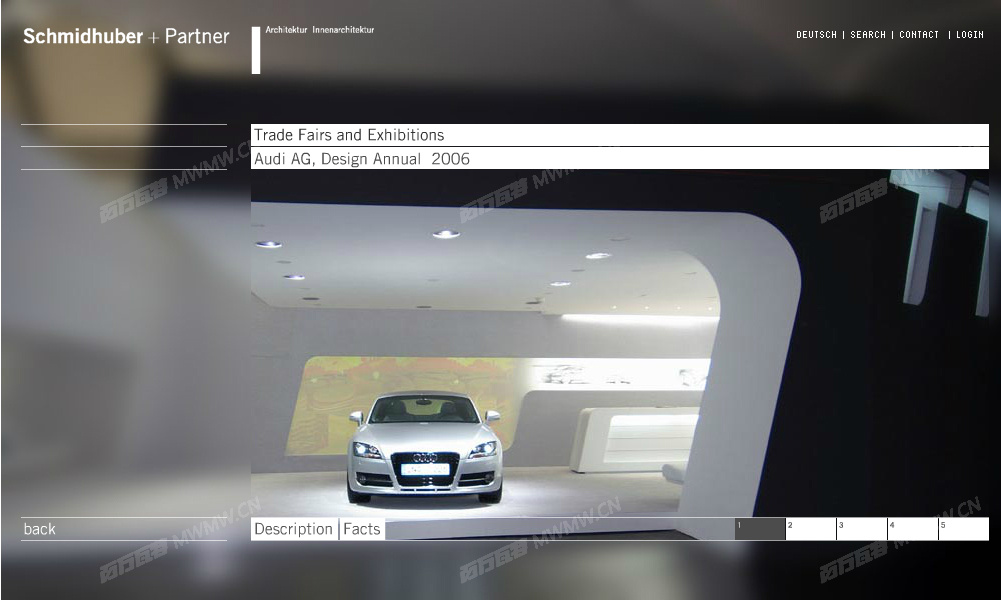Select image page 5
Image resolution: width=1001 pixels, height=600 pixels.
pos(964,529)
